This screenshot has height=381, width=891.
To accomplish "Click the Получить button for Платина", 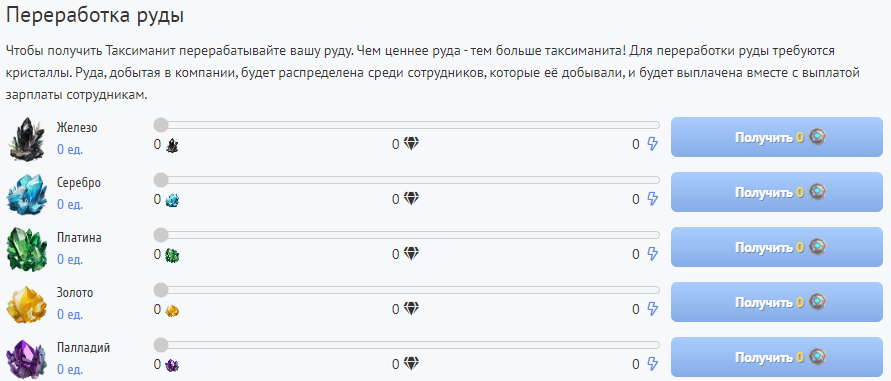I will 780,247.
